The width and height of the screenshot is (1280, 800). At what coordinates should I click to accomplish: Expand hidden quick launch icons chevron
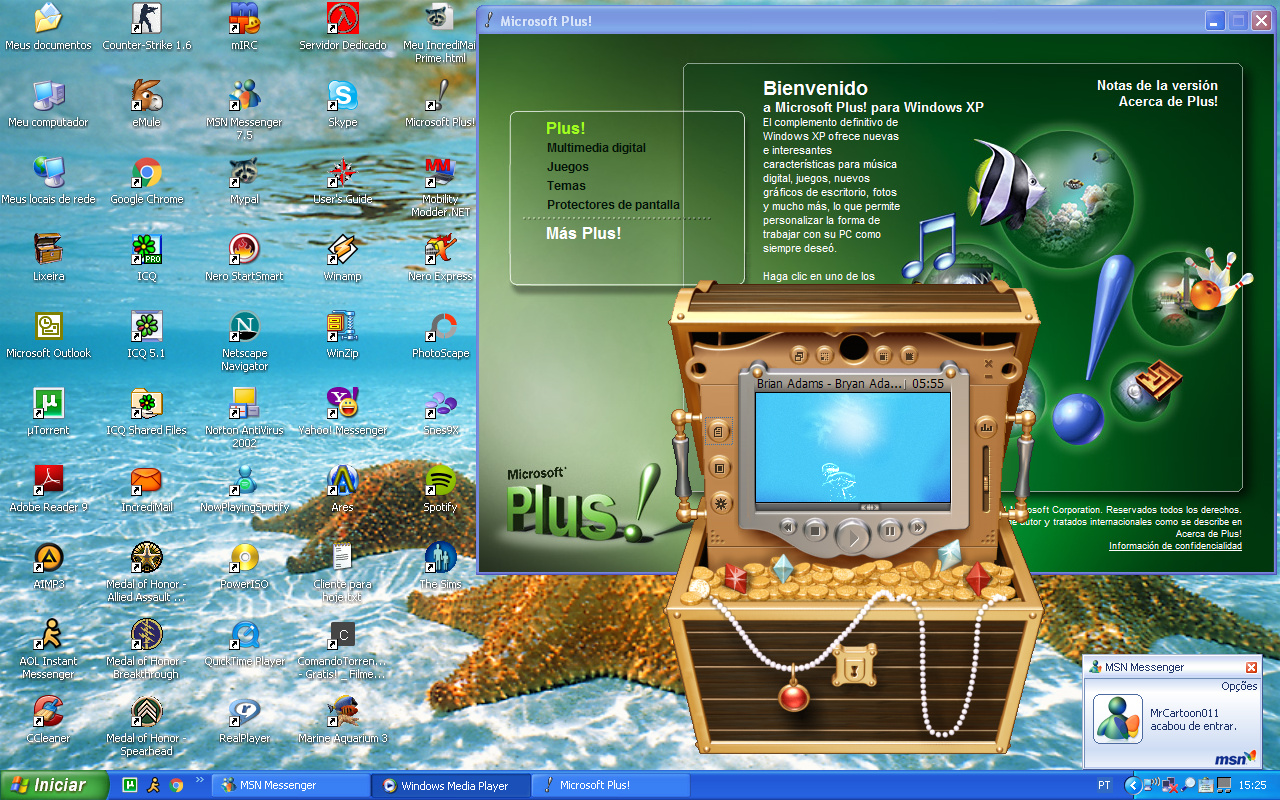point(199,780)
